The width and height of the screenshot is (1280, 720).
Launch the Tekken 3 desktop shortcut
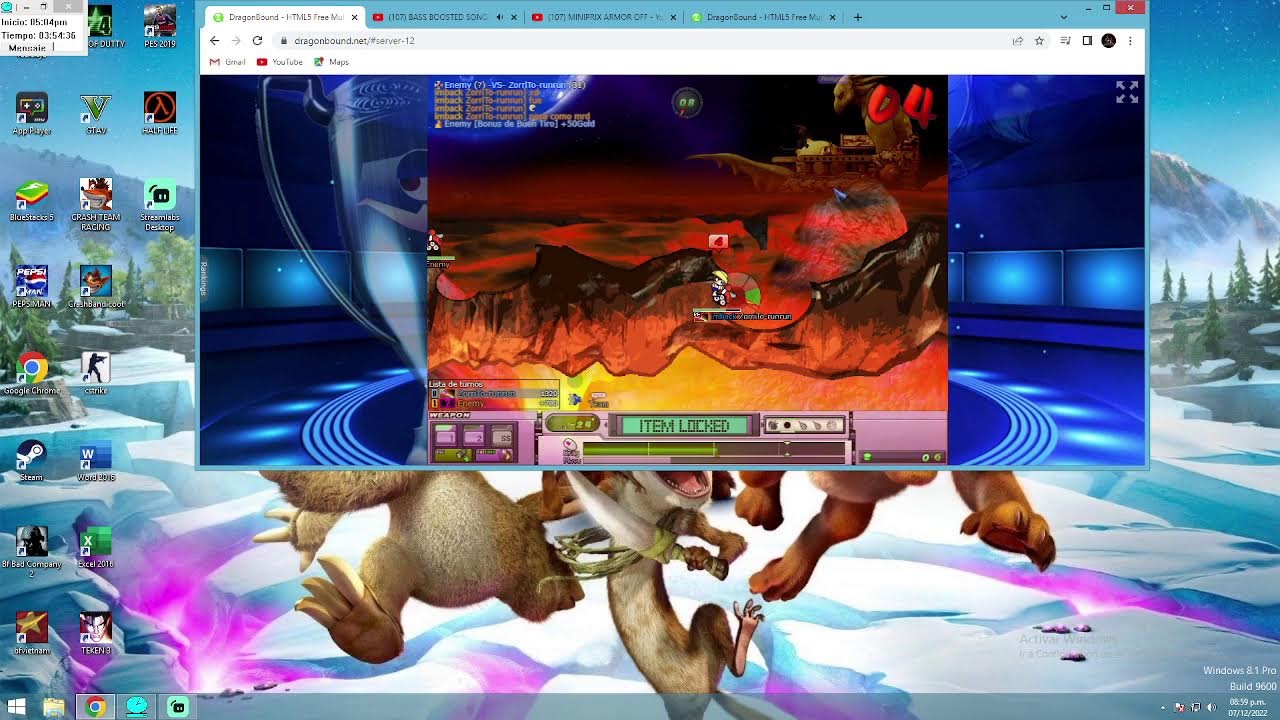96,633
